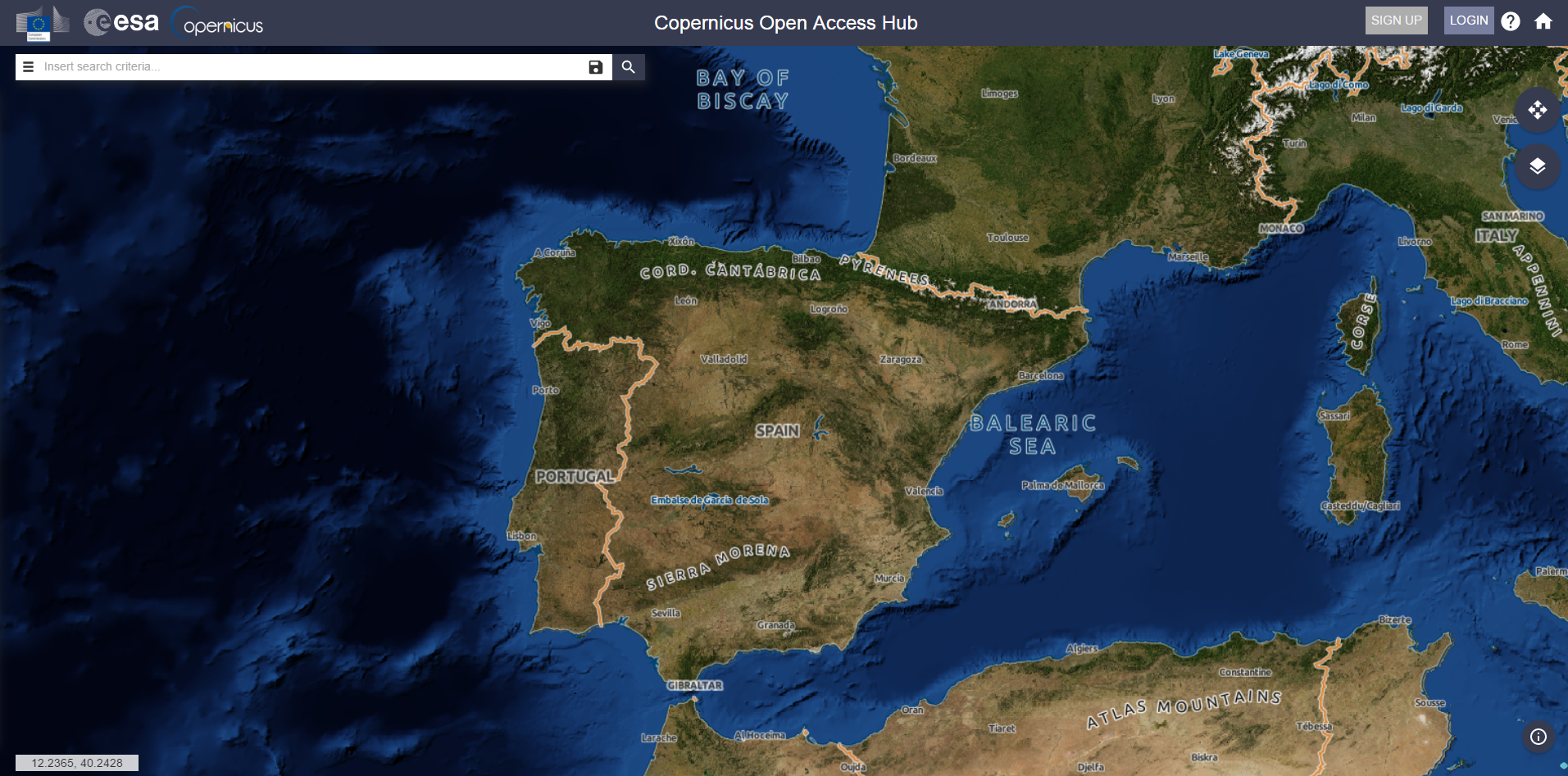The height and width of the screenshot is (776, 1568).
Task: Switch to the map pan/navigation mode button
Action: click(1538, 110)
